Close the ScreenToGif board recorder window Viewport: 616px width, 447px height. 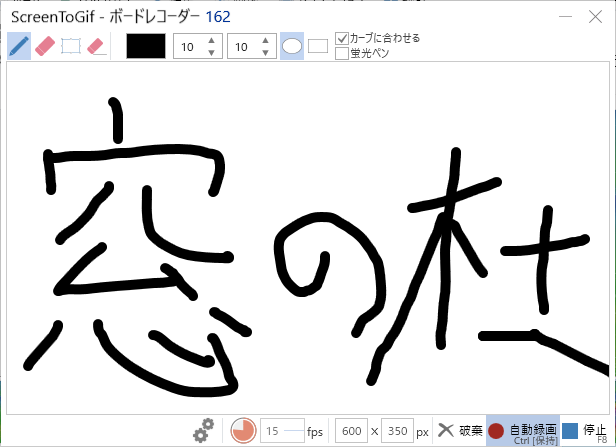point(596,16)
